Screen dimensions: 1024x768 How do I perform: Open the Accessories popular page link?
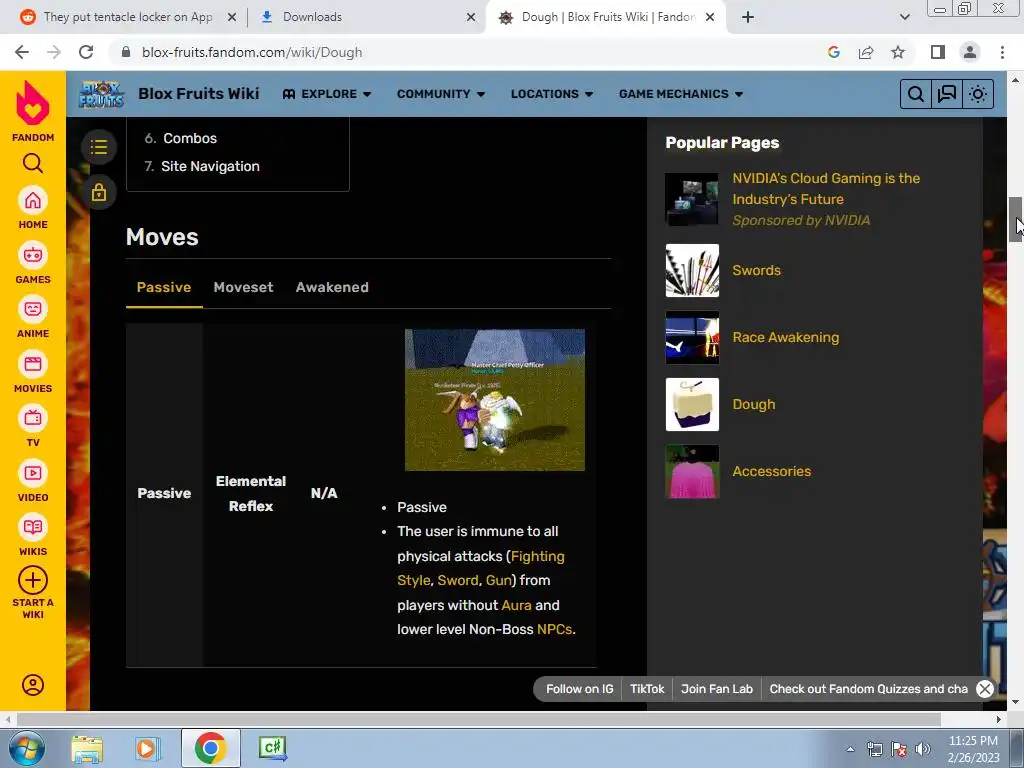pos(771,472)
